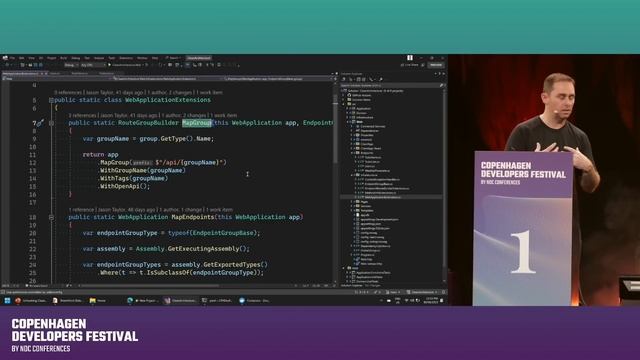Collapse the WebApplicationExtensions class on line 5
Image resolution: width=640 pixels, height=360 pixels.
[51, 100]
